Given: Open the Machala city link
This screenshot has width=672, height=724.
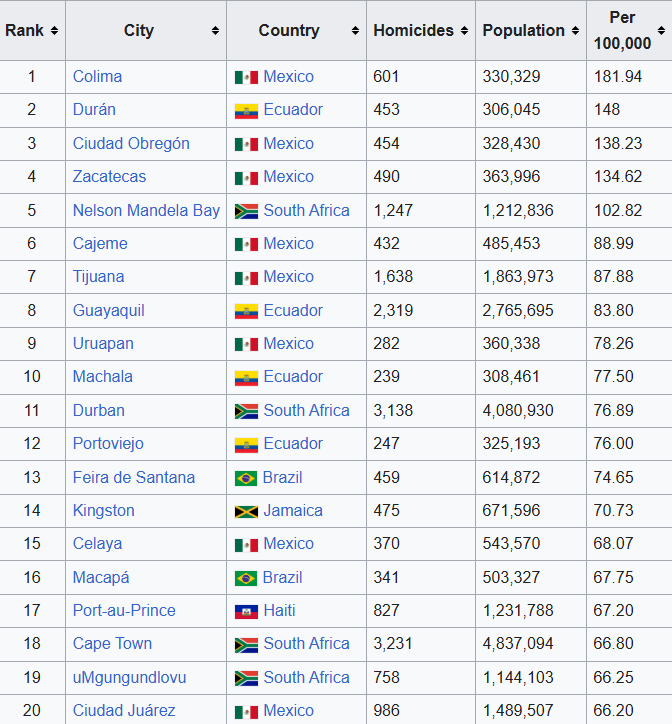Looking at the screenshot, I should [103, 376].
